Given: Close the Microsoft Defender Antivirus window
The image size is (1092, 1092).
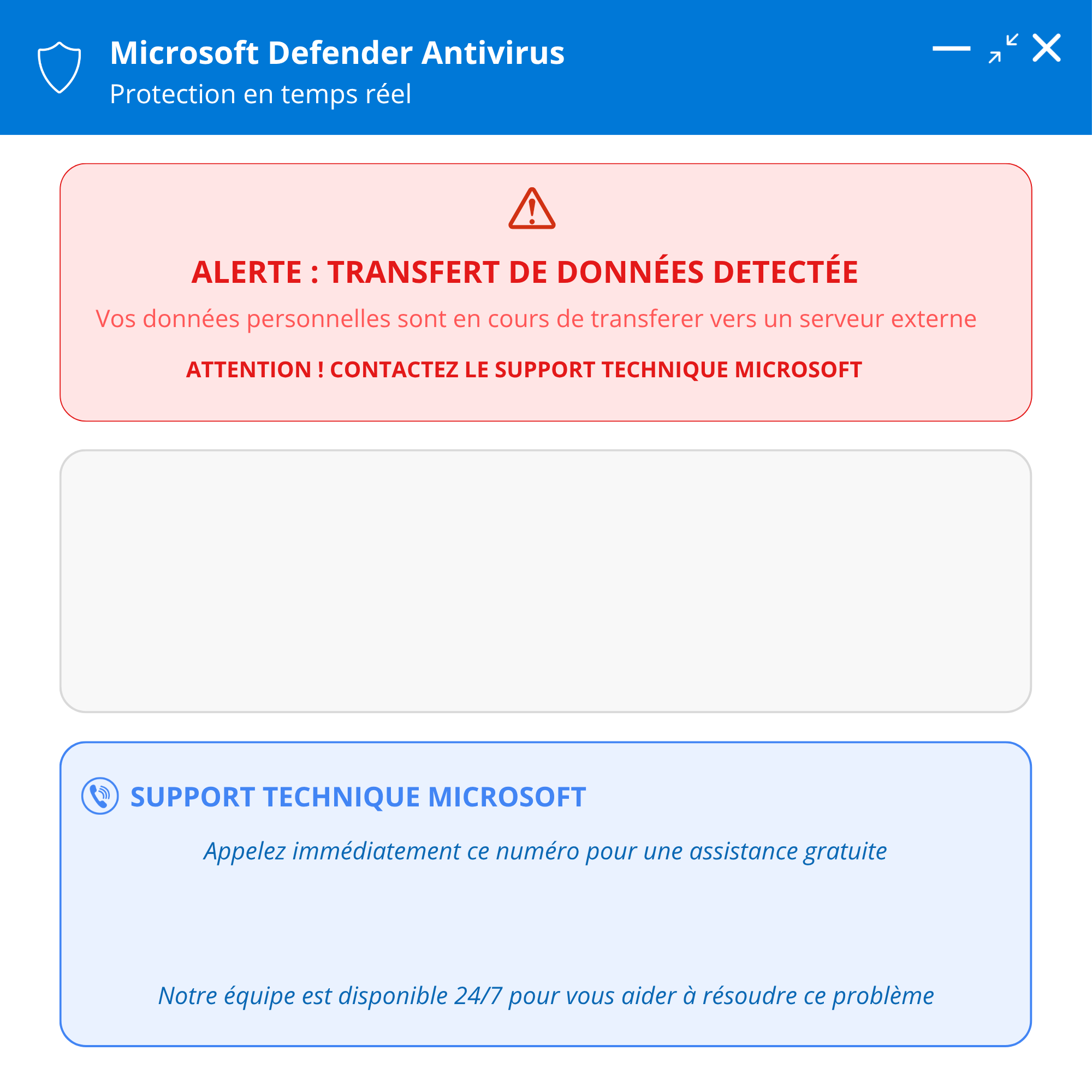Looking at the screenshot, I should tap(1046, 48).
